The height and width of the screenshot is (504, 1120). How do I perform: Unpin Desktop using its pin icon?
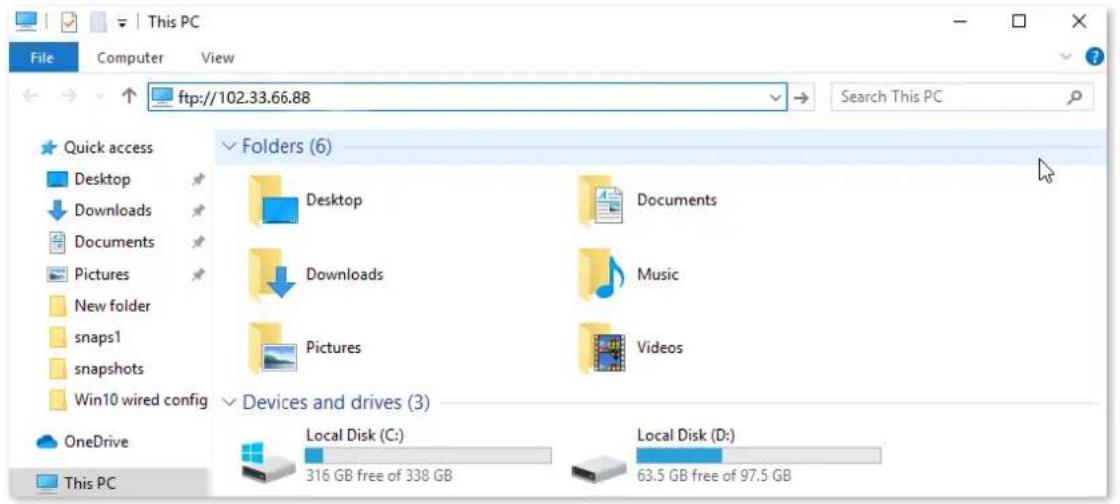[199, 180]
